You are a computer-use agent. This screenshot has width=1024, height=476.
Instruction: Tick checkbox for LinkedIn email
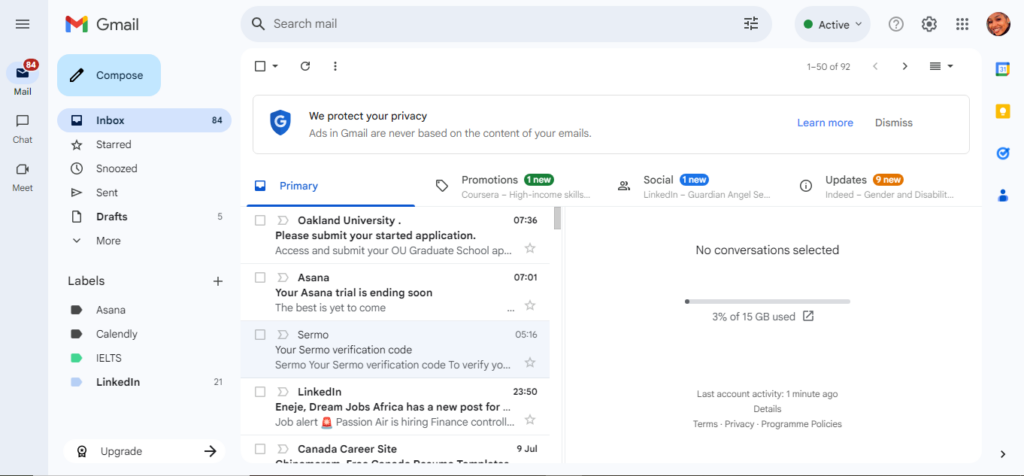click(260, 392)
